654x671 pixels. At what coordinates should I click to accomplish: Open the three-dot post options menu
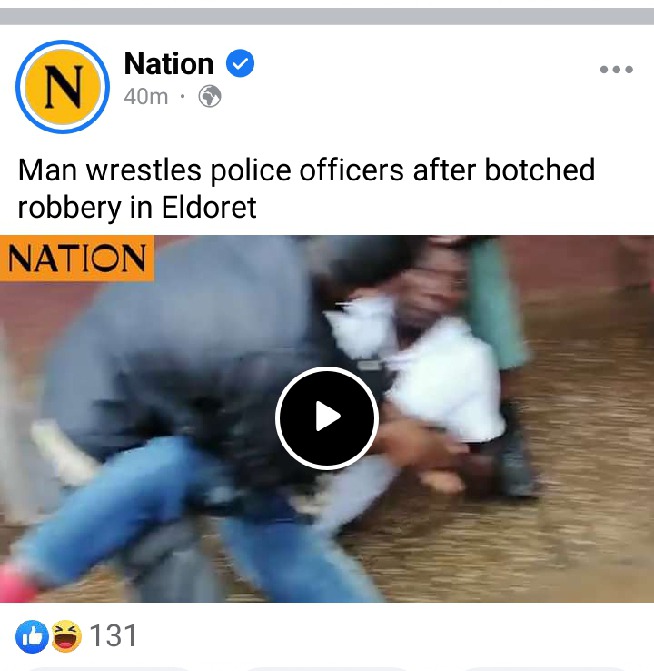tap(616, 69)
